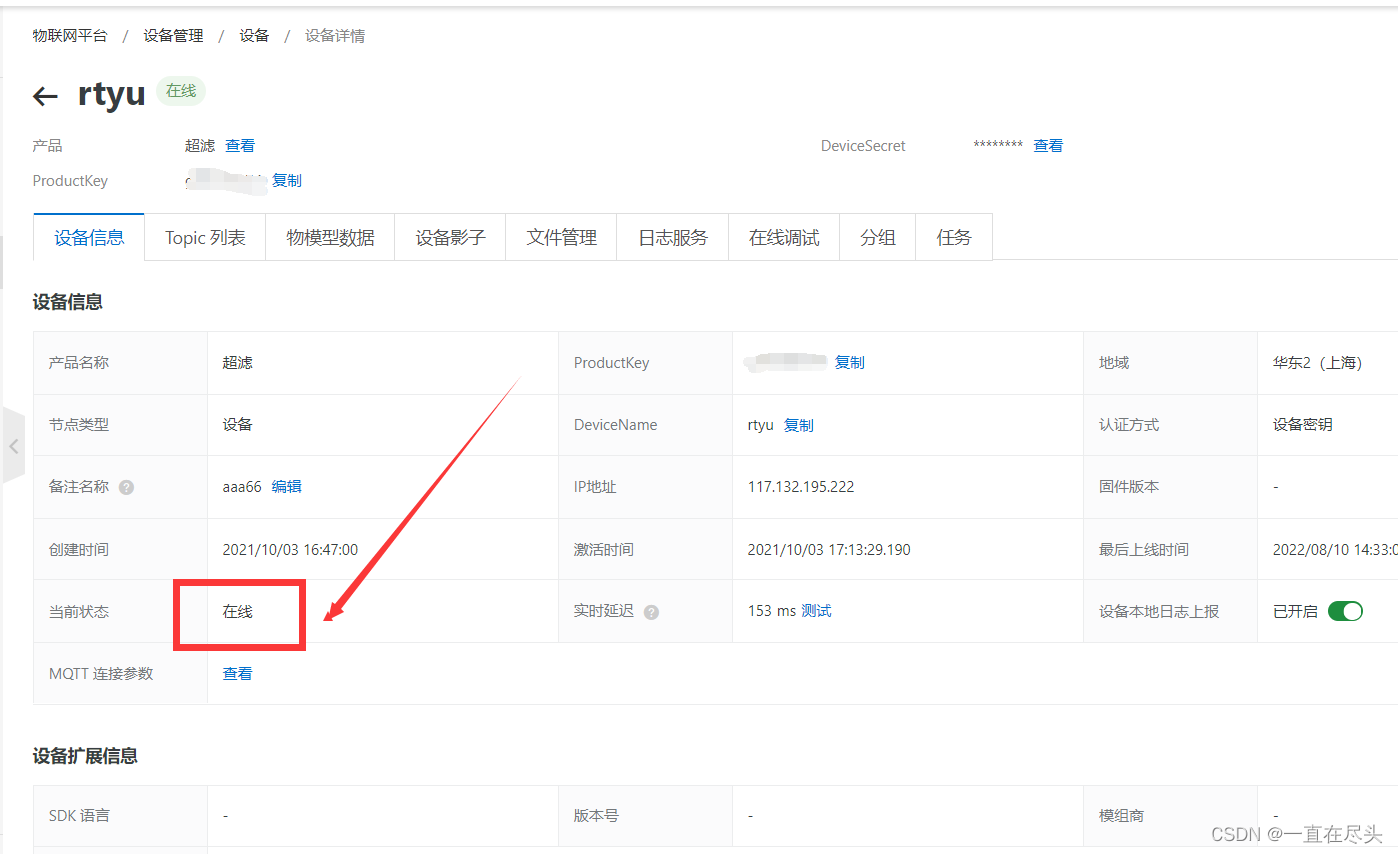The height and width of the screenshot is (854, 1398).
Task: Open the 物模型数据 tab
Action: tap(330, 237)
